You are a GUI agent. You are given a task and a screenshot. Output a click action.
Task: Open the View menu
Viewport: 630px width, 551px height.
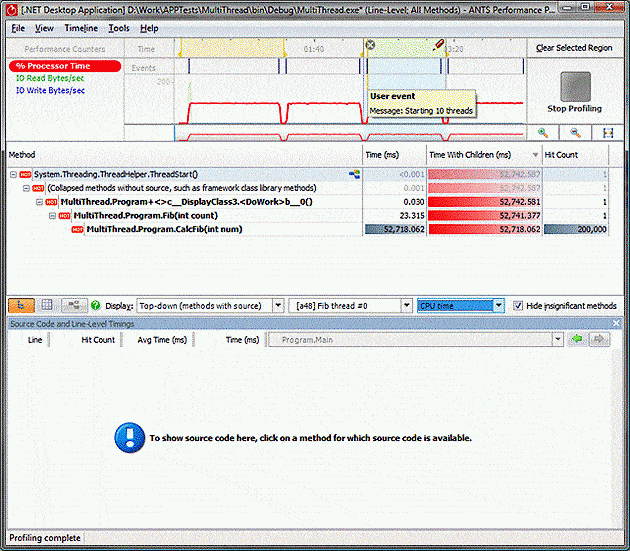coord(44,29)
